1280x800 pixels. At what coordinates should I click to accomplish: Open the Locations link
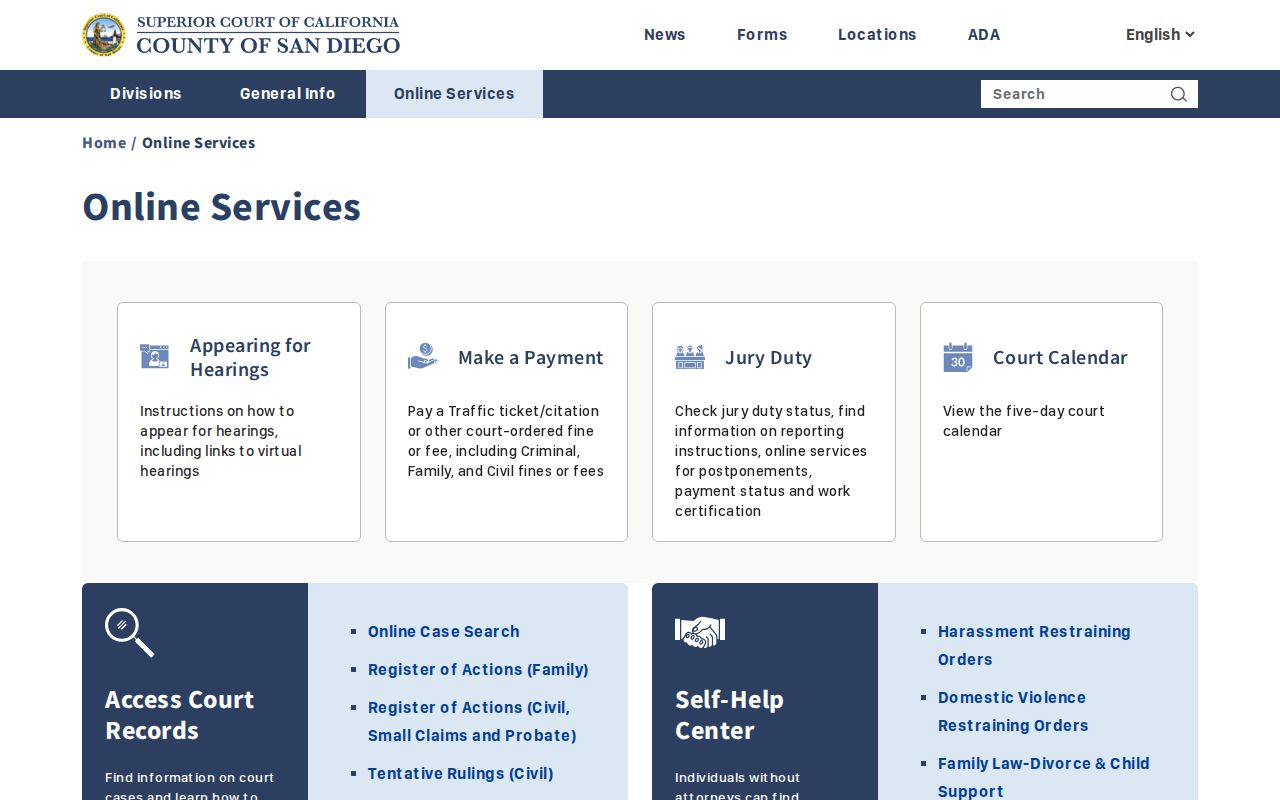pos(877,34)
